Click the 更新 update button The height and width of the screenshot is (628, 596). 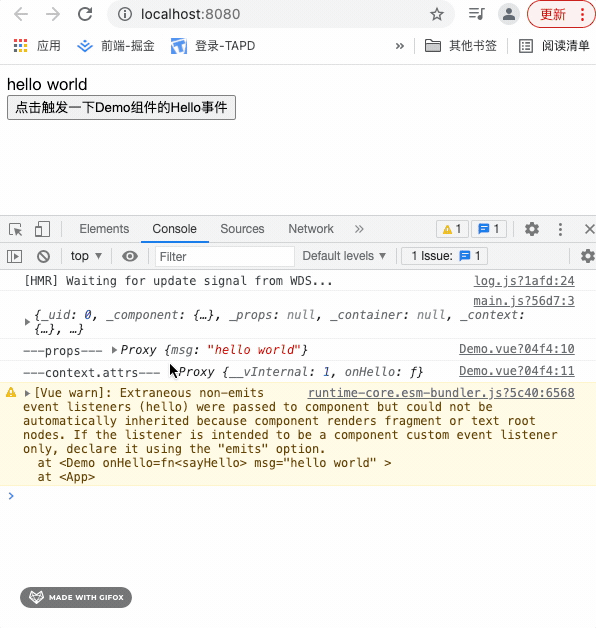(561, 14)
